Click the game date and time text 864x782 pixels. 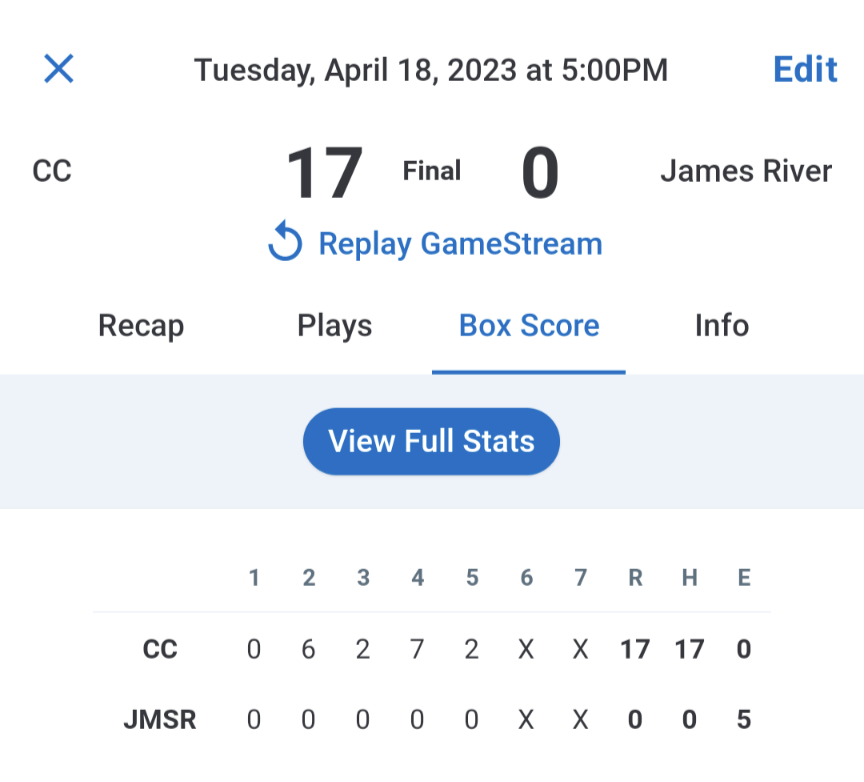431,70
